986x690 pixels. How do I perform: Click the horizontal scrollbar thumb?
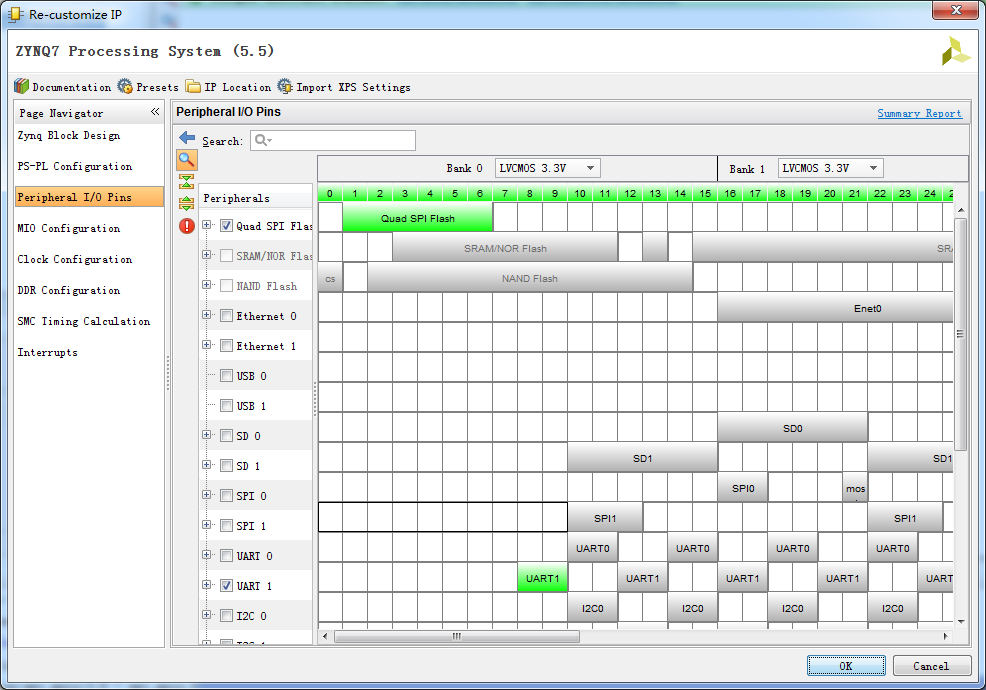click(457, 637)
